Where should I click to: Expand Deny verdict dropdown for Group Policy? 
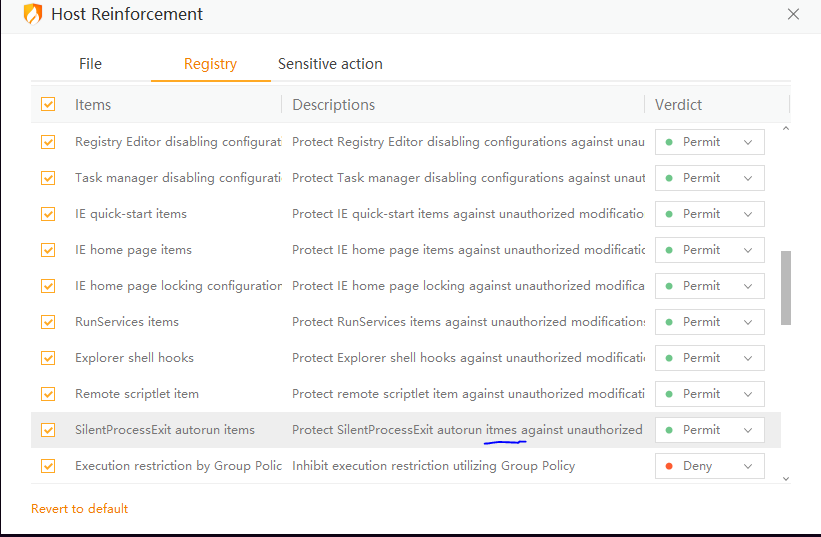[709, 466]
